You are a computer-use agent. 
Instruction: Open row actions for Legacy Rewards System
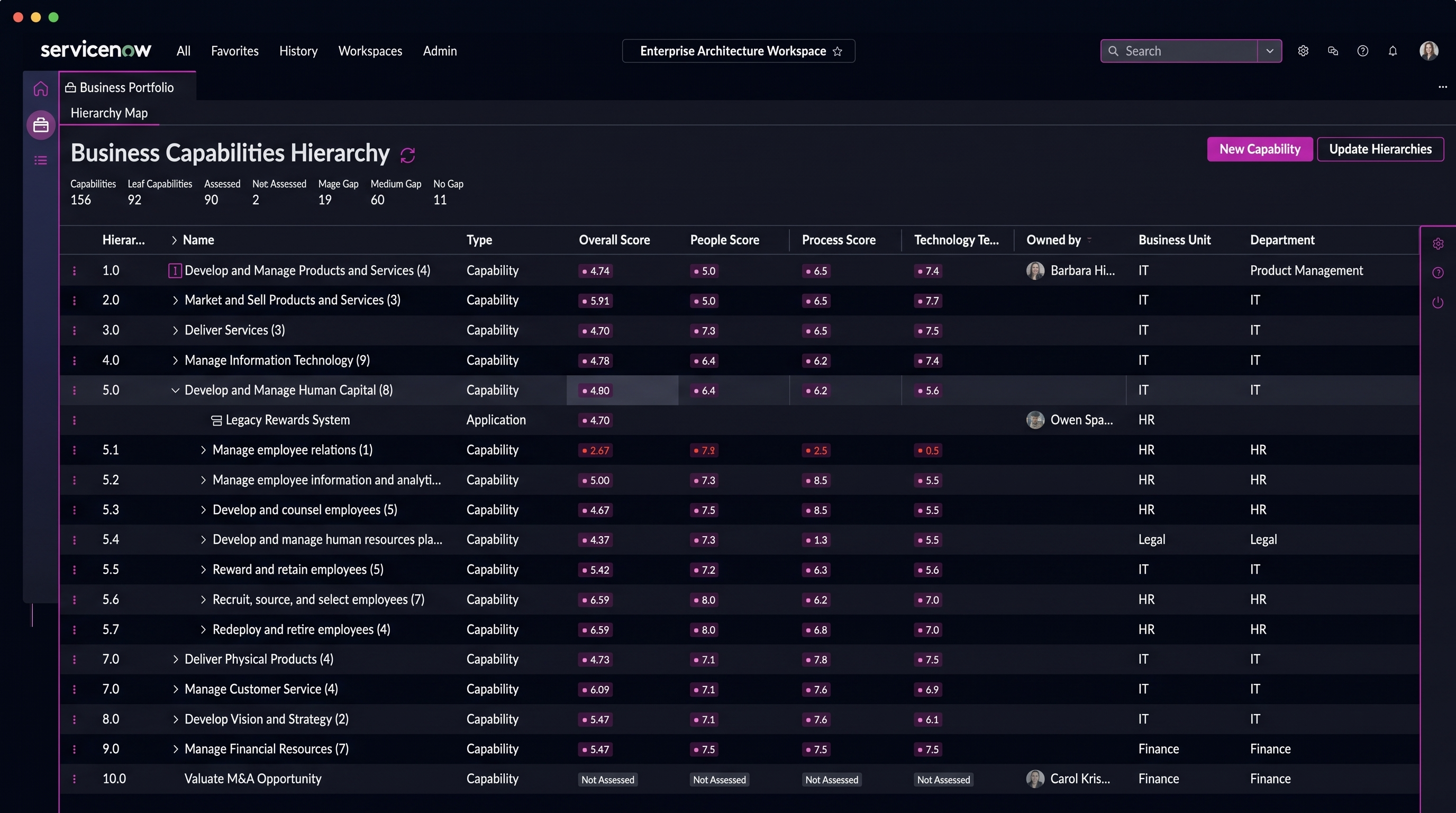pyautogui.click(x=74, y=421)
